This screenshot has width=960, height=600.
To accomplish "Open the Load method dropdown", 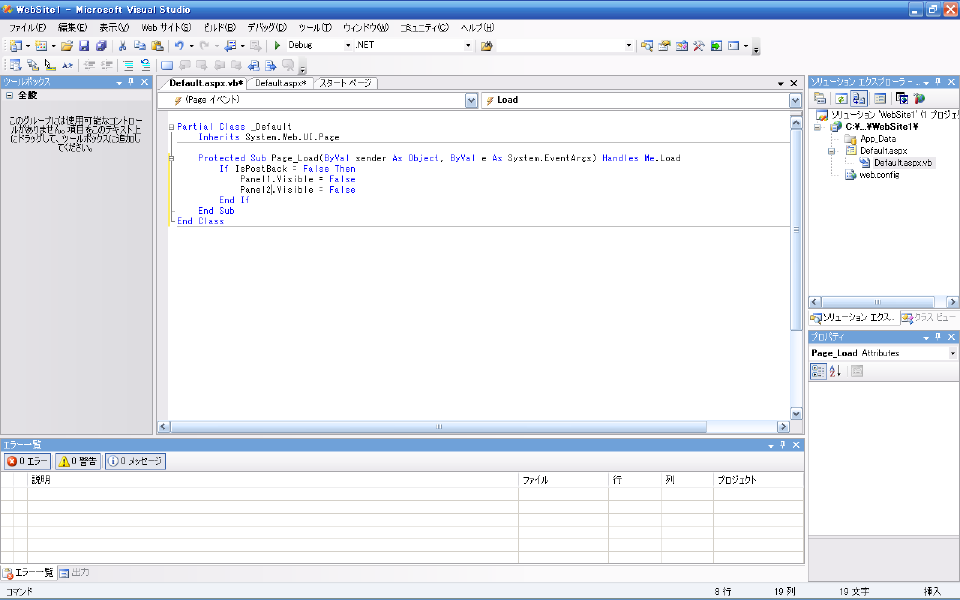I will [x=796, y=100].
